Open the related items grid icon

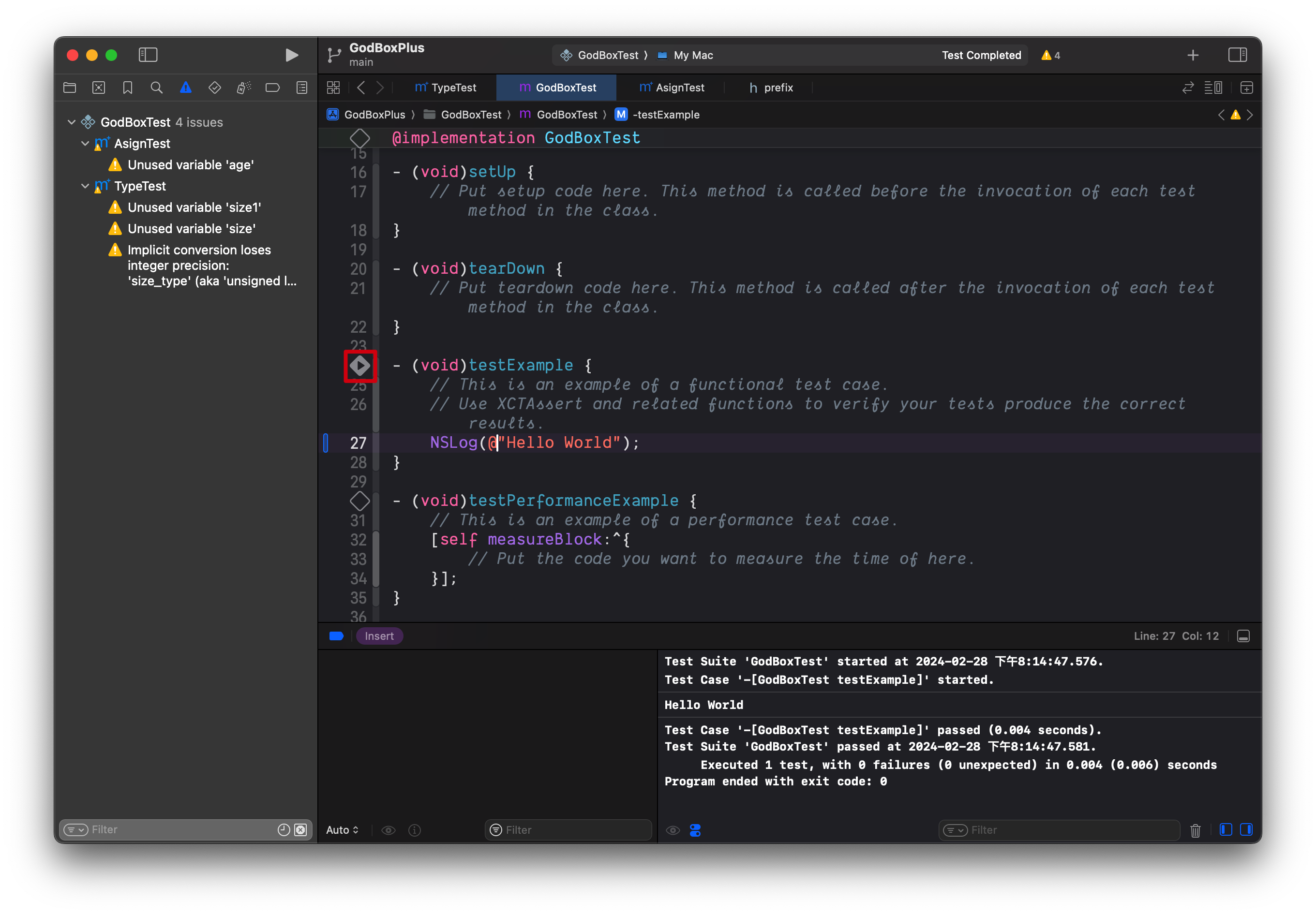[x=333, y=88]
